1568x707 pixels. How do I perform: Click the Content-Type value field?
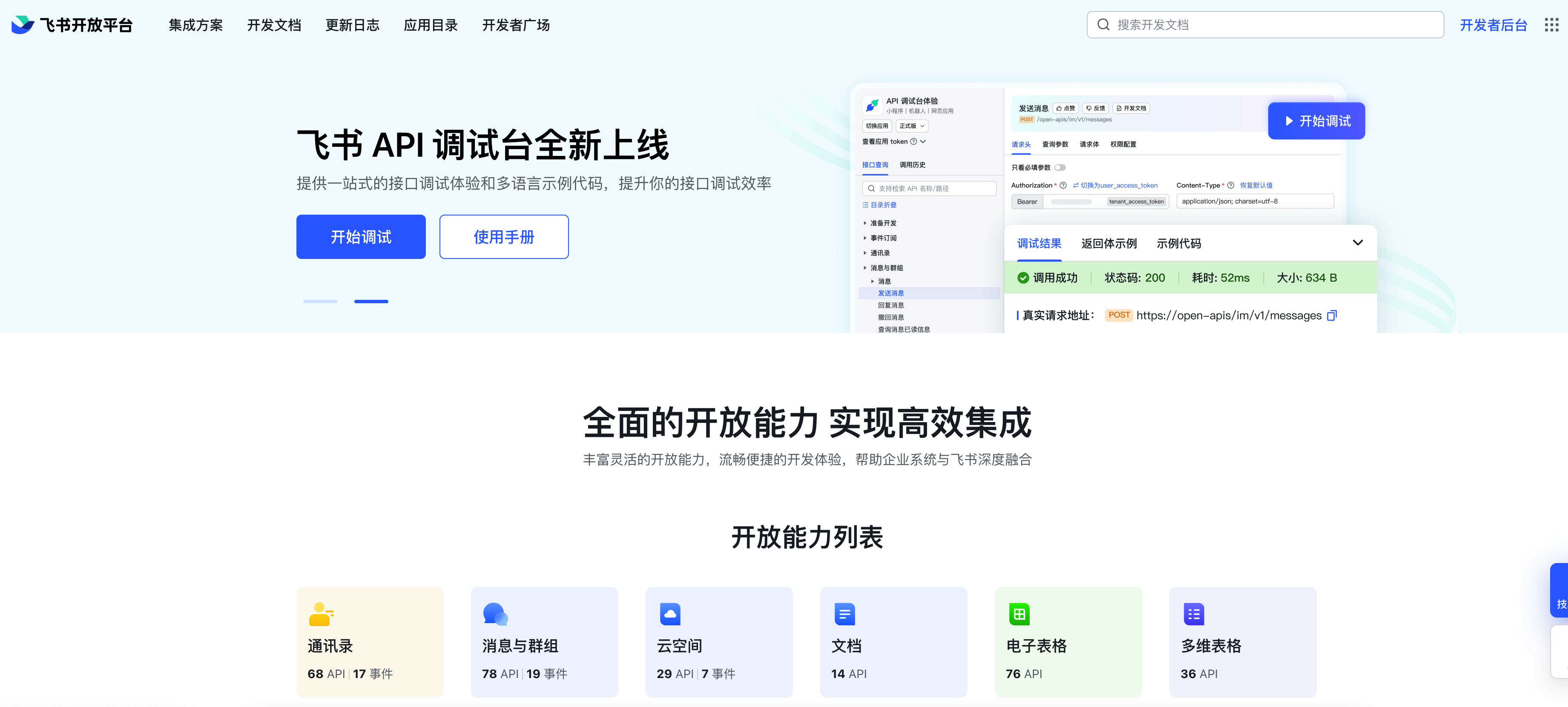pyautogui.click(x=1255, y=201)
